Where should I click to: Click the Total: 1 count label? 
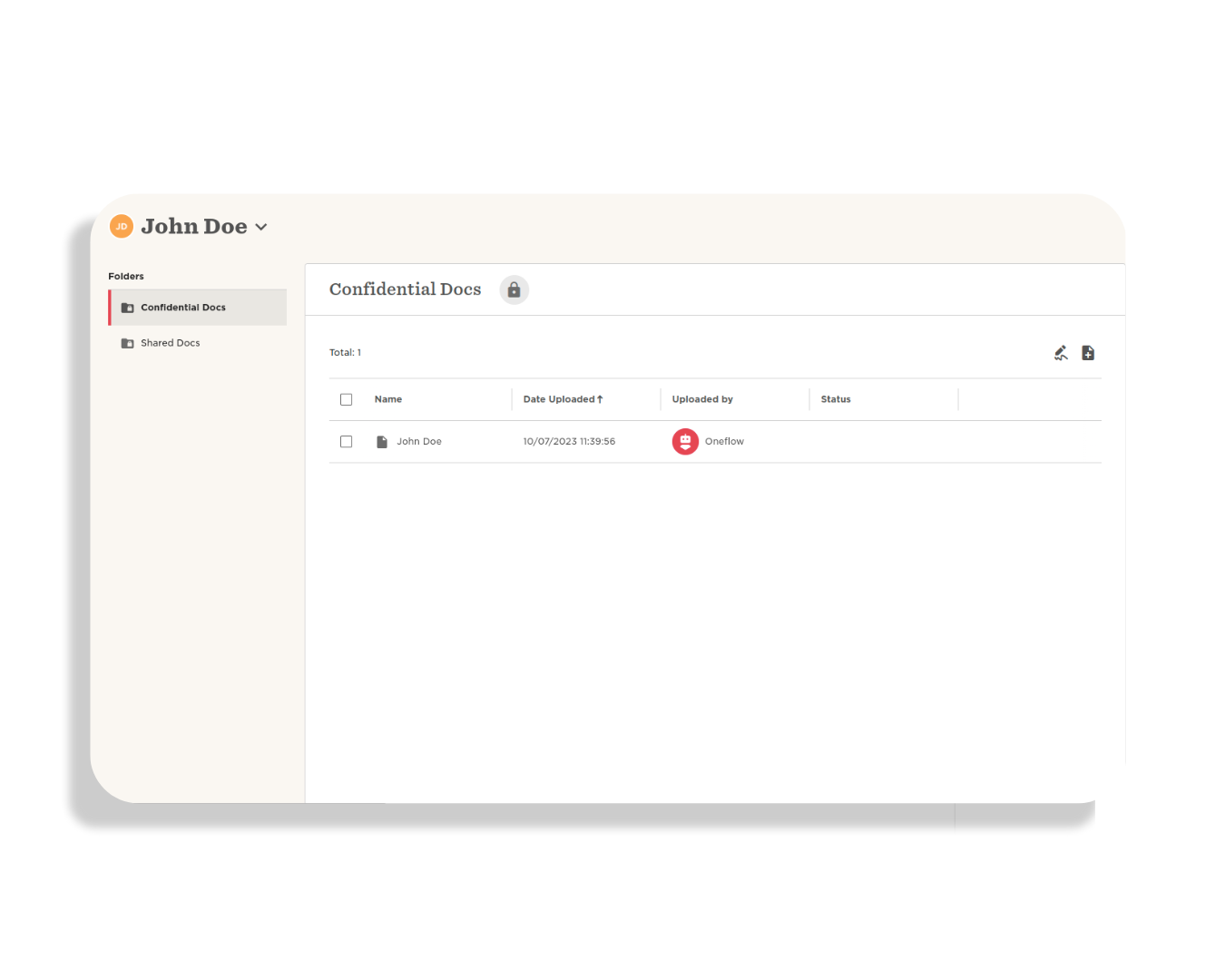click(345, 353)
